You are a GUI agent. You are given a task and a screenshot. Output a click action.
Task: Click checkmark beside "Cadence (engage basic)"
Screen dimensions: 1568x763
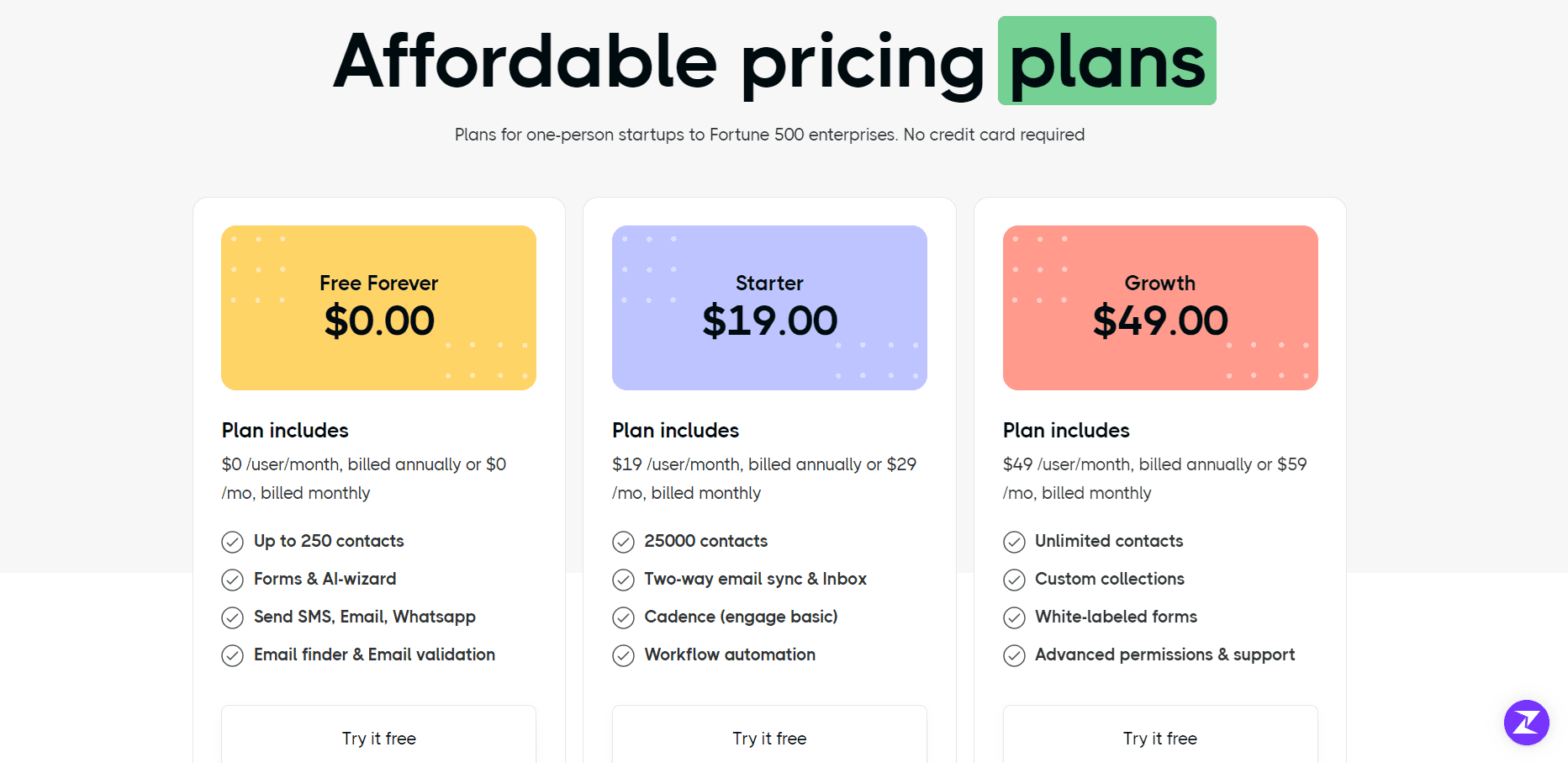pyautogui.click(x=623, y=617)
